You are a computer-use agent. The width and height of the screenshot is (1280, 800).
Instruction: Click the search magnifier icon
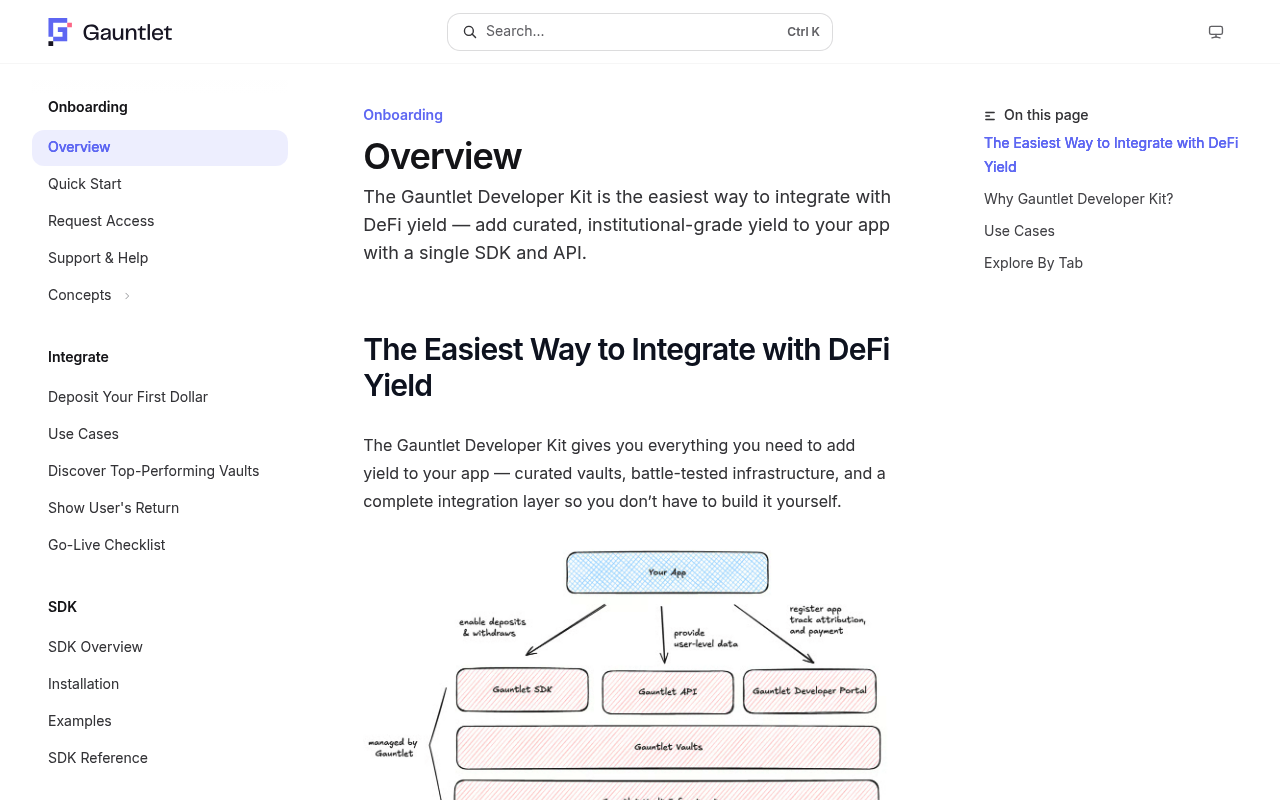tap(470, 32)
